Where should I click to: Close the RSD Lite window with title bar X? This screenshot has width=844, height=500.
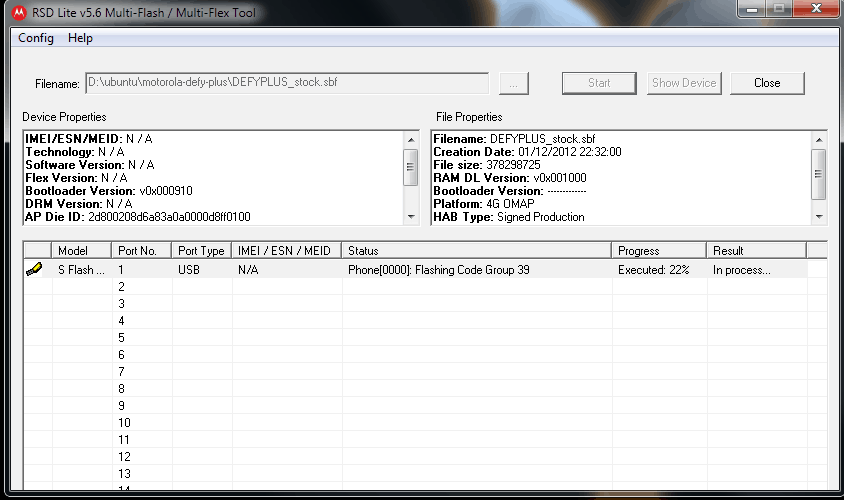pos(816,9)
